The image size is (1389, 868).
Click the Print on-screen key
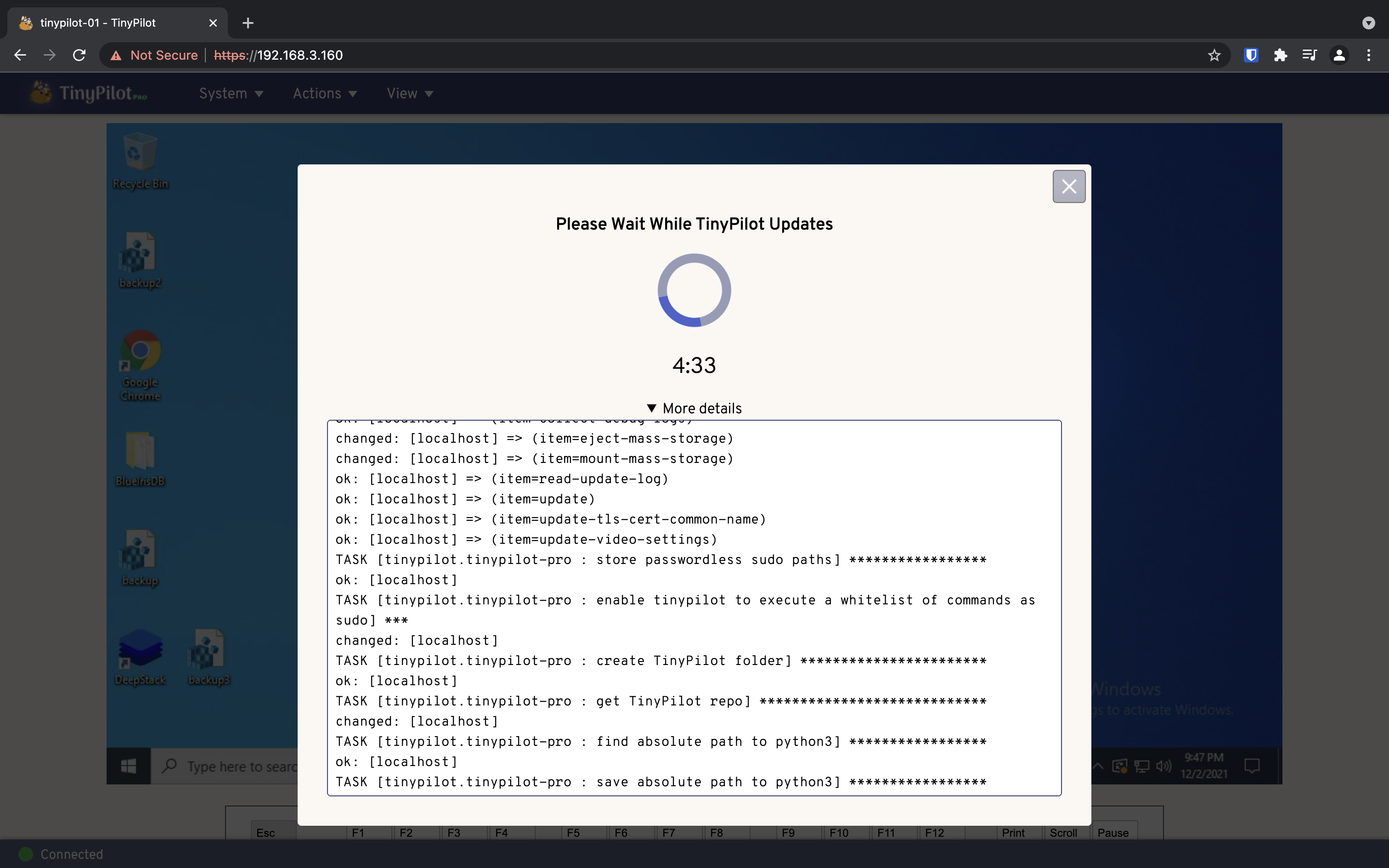[1019, 832]
